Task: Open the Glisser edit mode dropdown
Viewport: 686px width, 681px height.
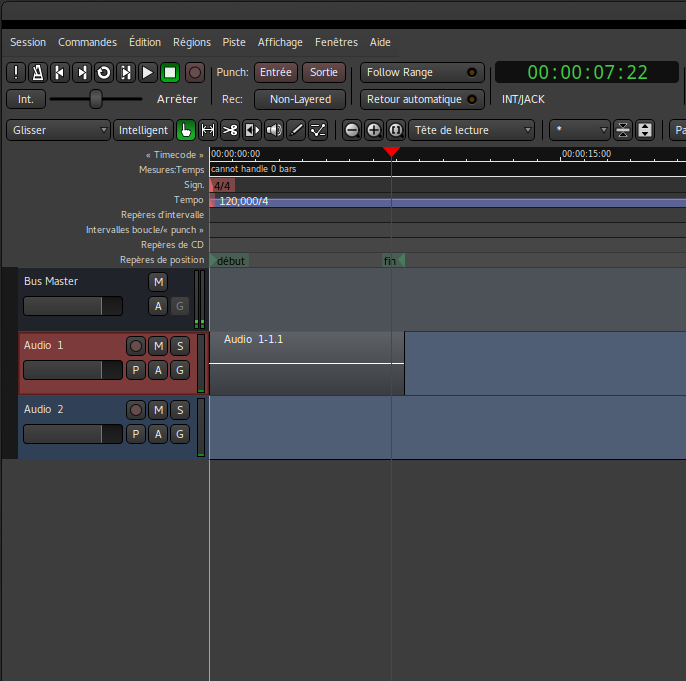Action: [x=58, y=130]
